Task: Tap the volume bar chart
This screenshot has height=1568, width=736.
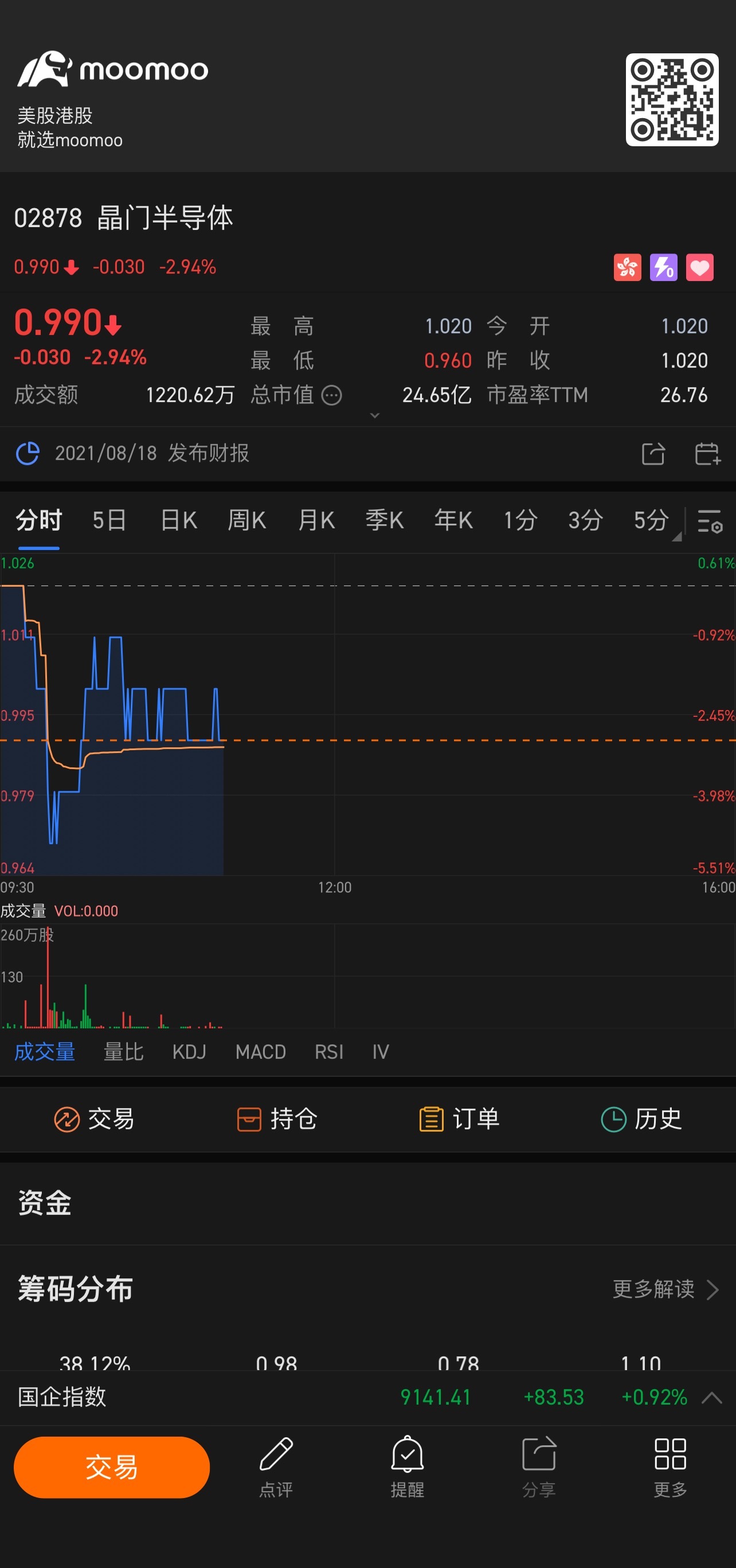Action: (368, 976)
